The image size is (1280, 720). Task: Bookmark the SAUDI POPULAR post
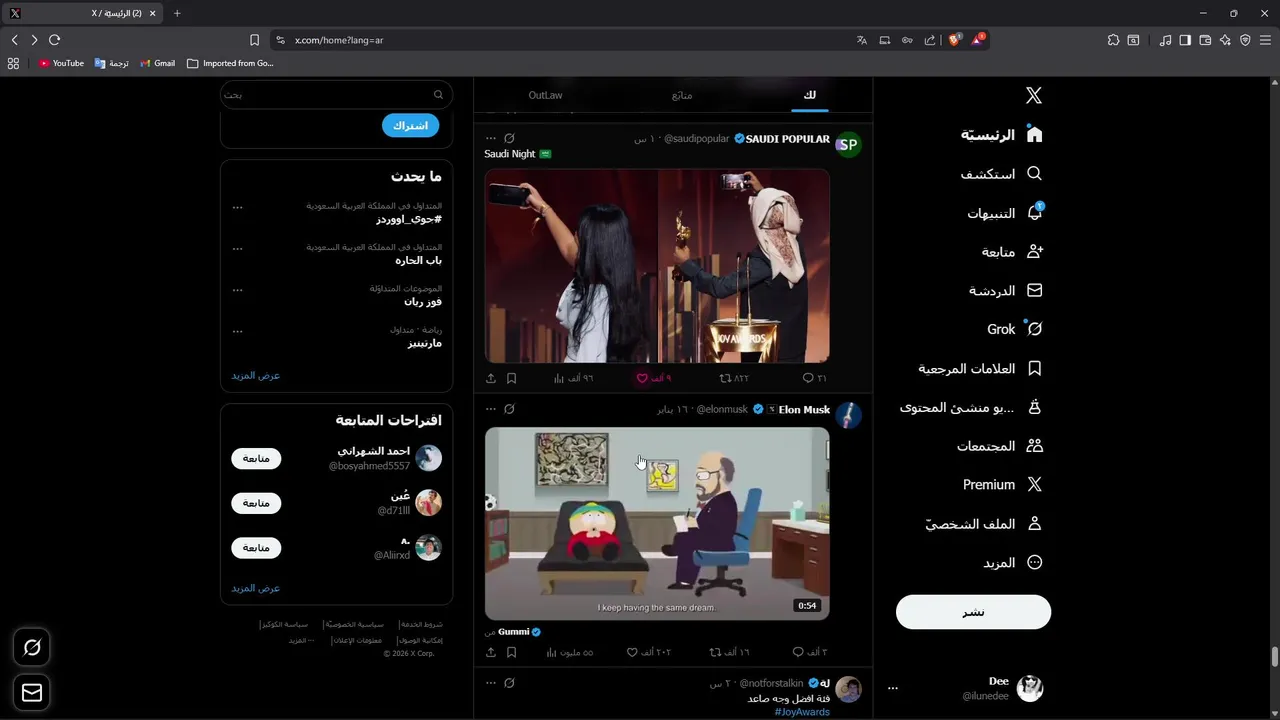tap(511, 378)
